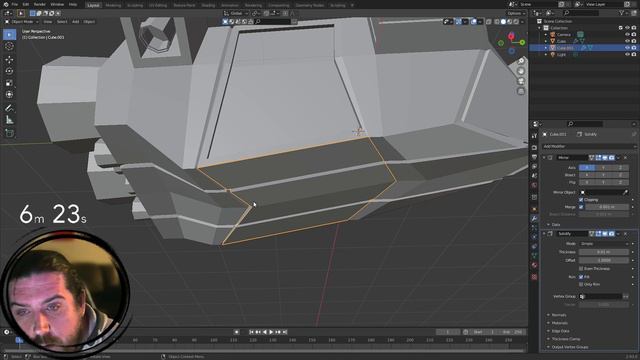Open the Object Data properties tab
This screenshot has width=640, height=360.
click(x=534, y=256)
